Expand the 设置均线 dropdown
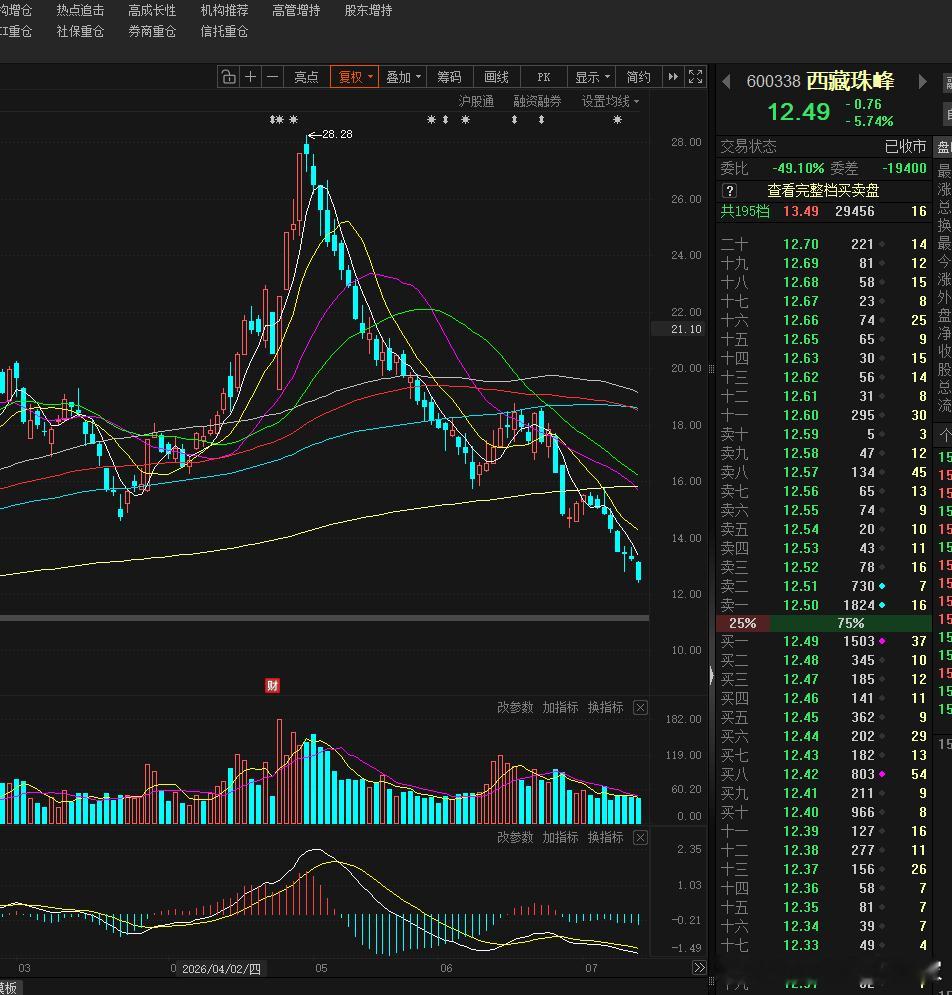 (x=611, y=101)
